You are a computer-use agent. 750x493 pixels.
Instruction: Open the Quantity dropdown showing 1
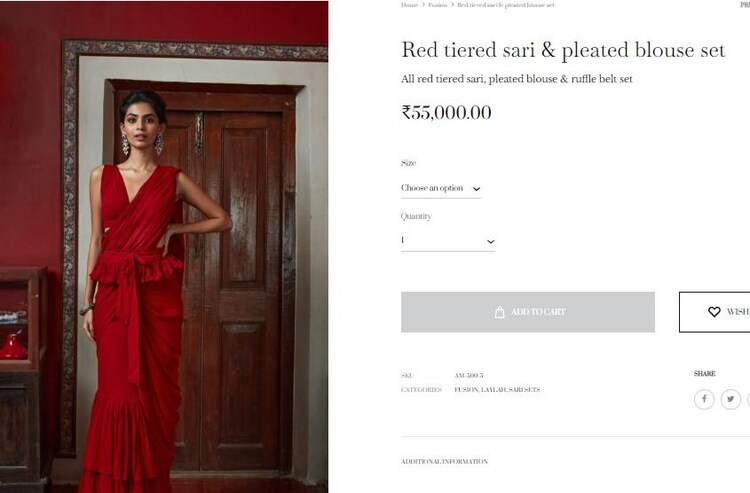click(x=448, y=241)
